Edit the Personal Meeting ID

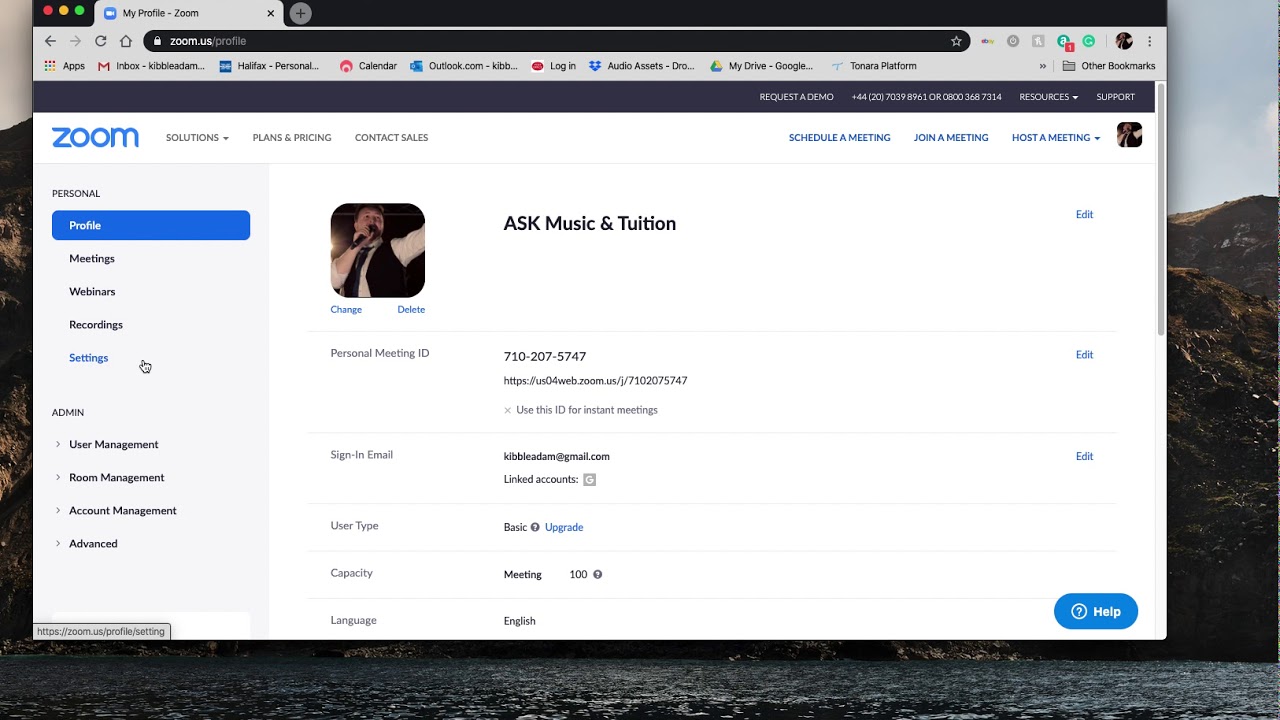coord(1084,355)
